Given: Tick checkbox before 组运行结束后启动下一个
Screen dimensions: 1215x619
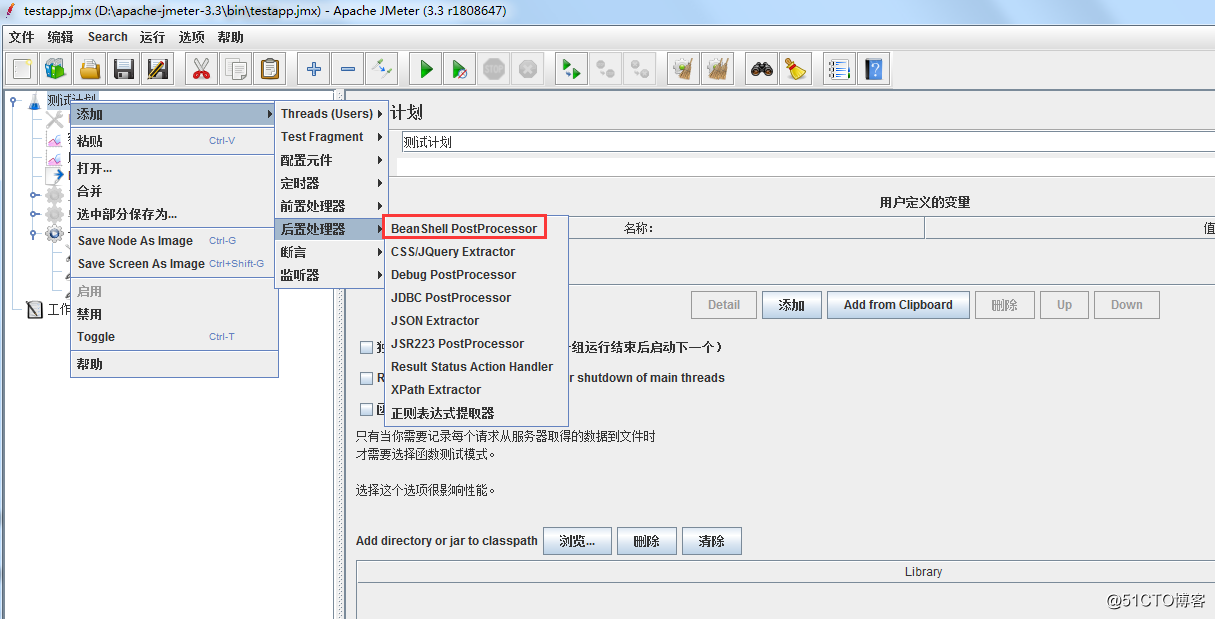Looking at the screenshot, I should point(366,347).
